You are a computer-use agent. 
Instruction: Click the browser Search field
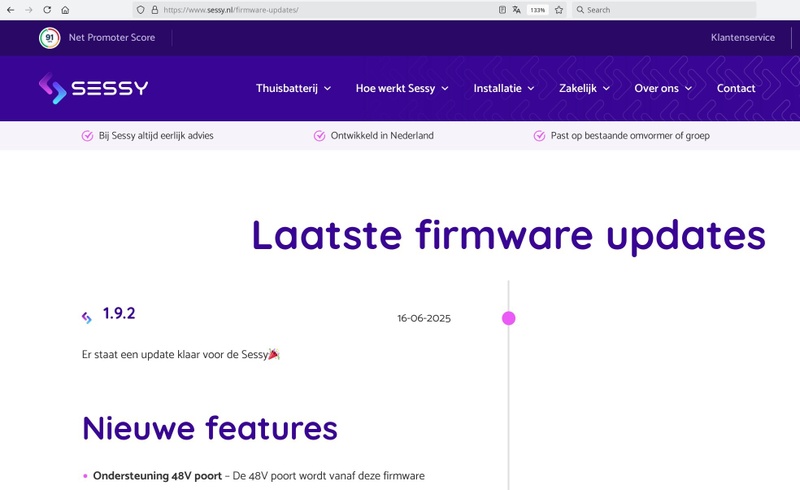[664, 10]
